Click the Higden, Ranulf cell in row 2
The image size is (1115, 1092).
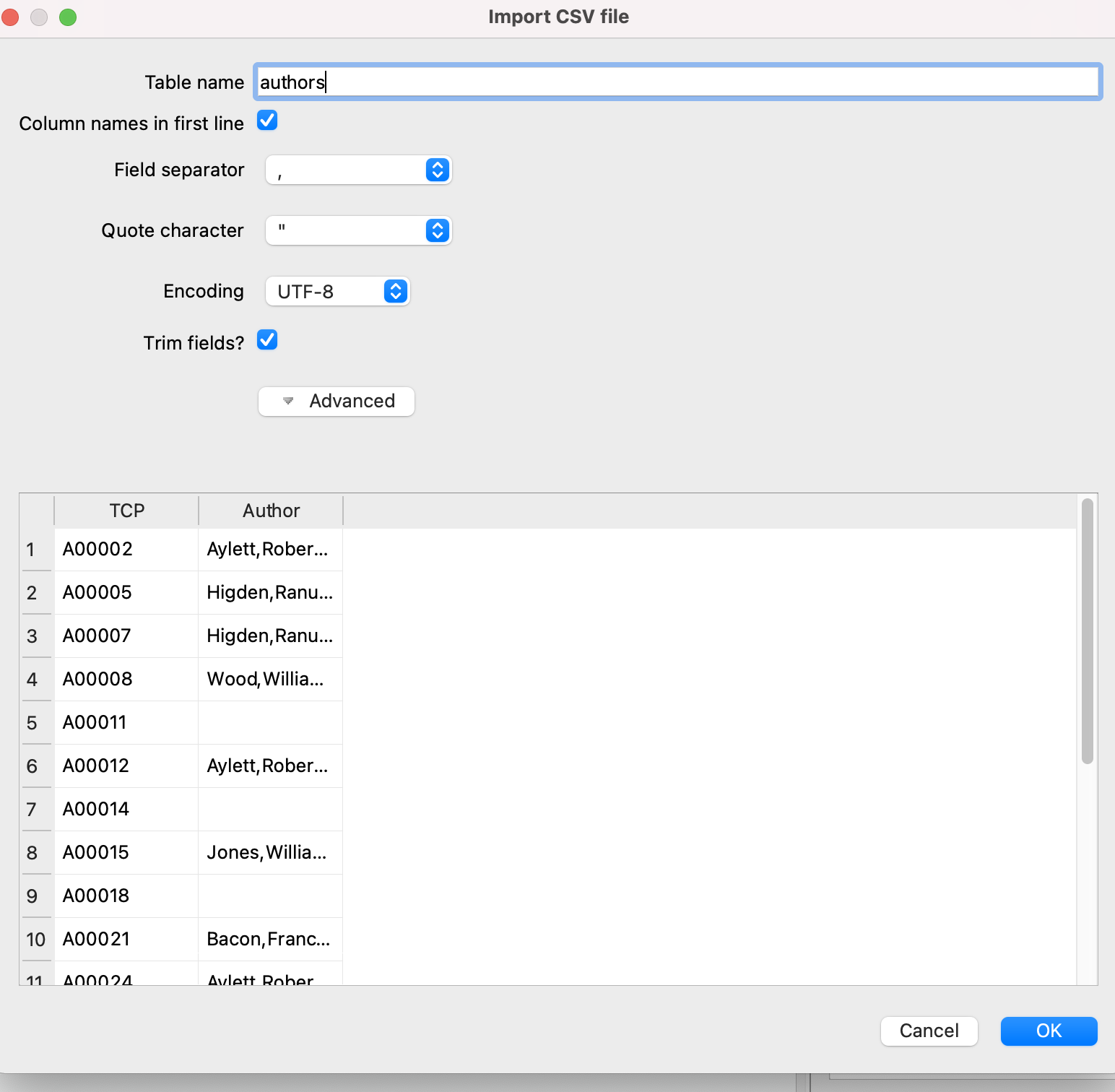click(269, 592)
